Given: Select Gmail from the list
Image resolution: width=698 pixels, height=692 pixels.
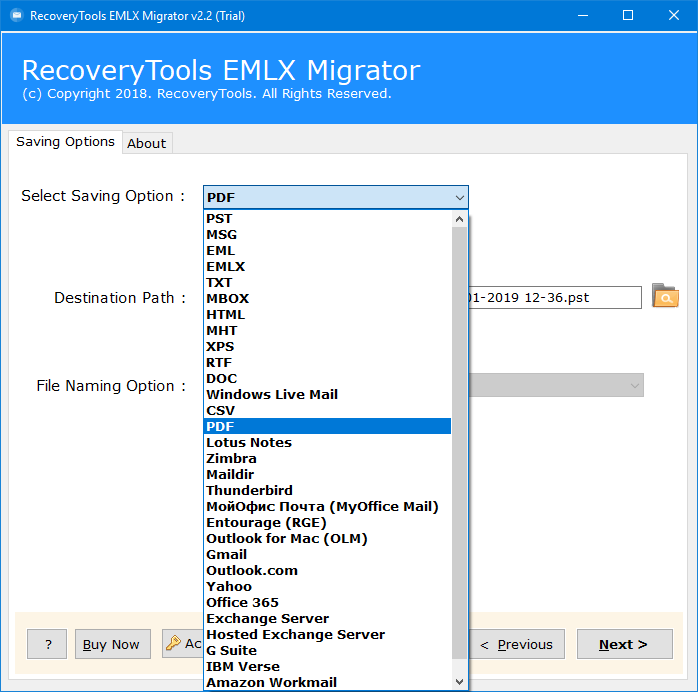Looking at the screenshot, I should point(327,554).
